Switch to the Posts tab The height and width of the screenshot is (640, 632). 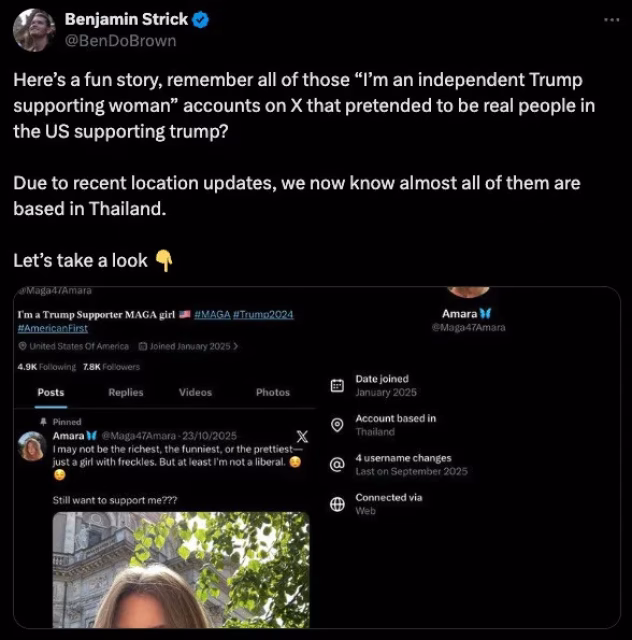pos(51,392)
